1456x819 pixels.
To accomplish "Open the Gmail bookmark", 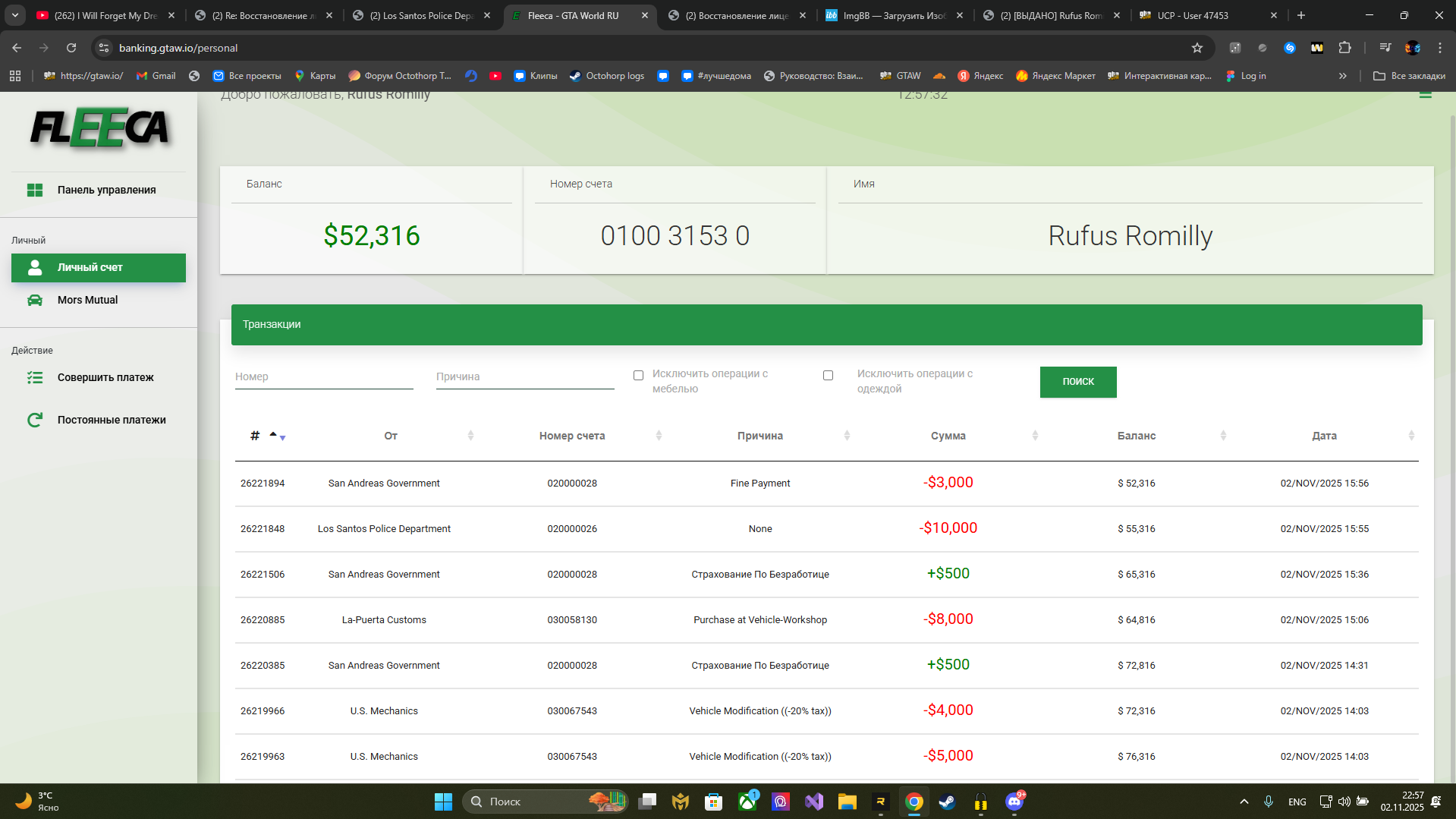I will (x=156, y=76).
